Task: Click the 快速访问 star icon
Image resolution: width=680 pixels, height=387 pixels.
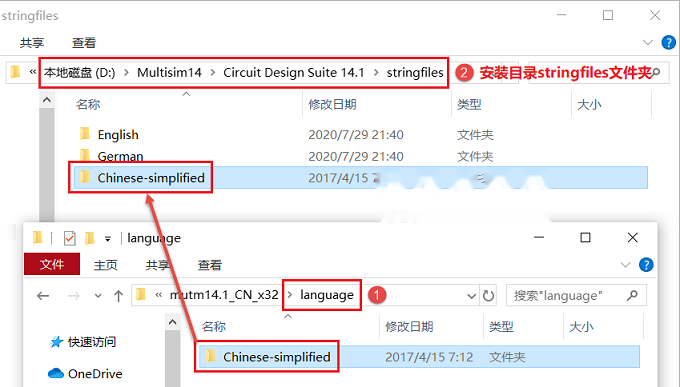Action: coord(56,342)
